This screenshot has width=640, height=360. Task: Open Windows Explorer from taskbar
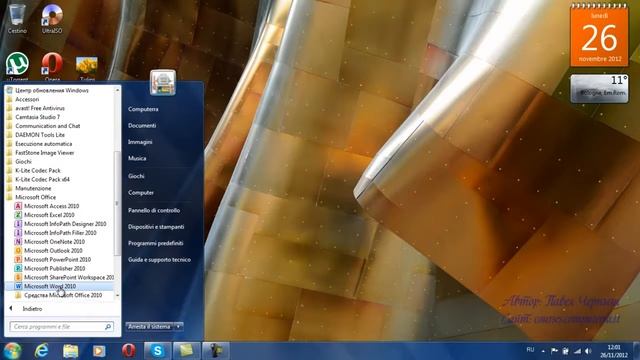71,351
